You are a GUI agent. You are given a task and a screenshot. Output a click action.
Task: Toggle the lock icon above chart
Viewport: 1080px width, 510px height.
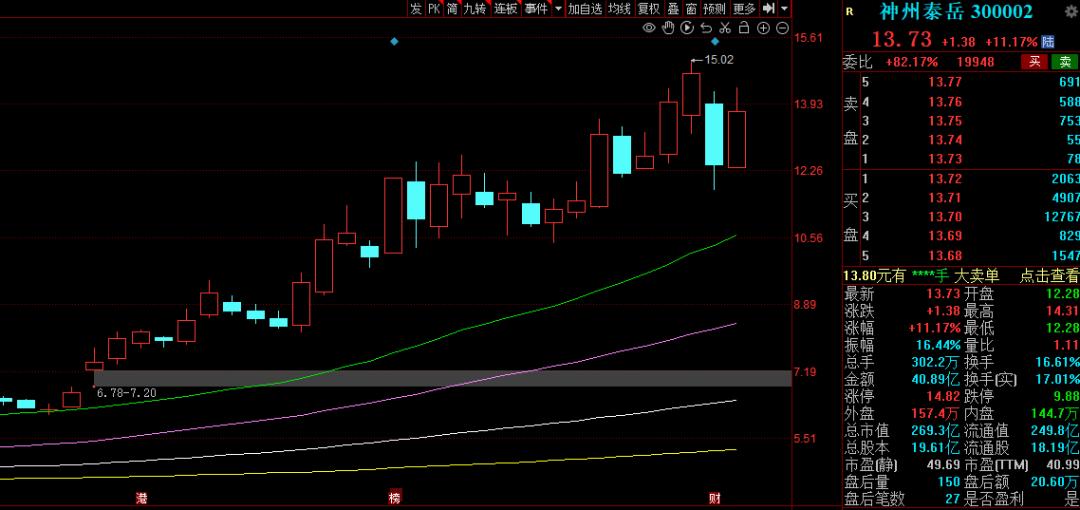tap(744, 28)
